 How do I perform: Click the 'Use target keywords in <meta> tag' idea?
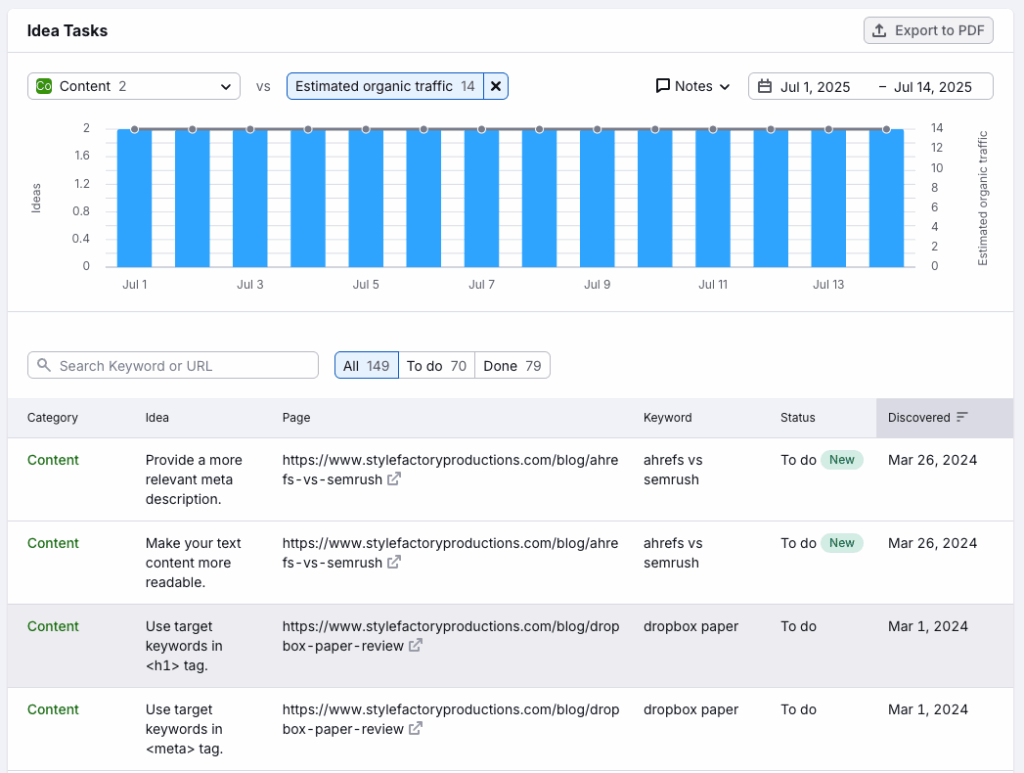184,729
